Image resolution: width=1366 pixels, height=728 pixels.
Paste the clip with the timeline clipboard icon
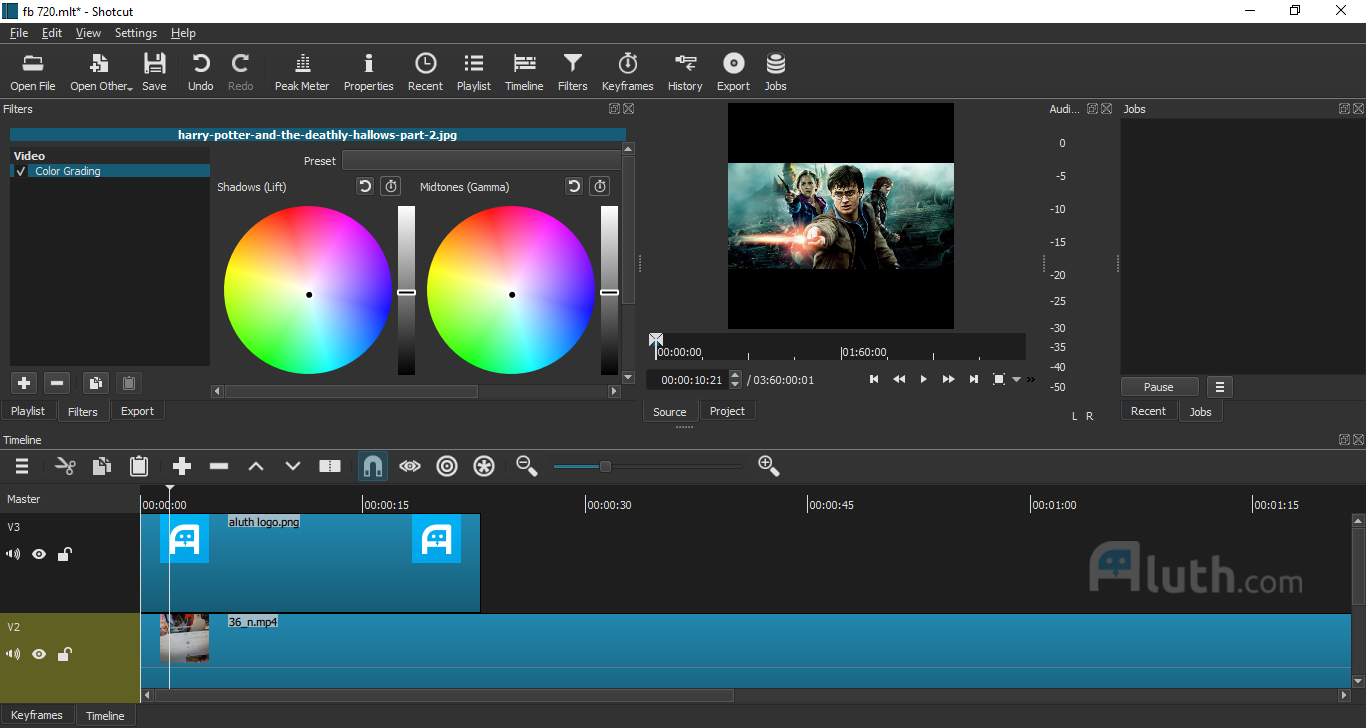pos(139,466)
